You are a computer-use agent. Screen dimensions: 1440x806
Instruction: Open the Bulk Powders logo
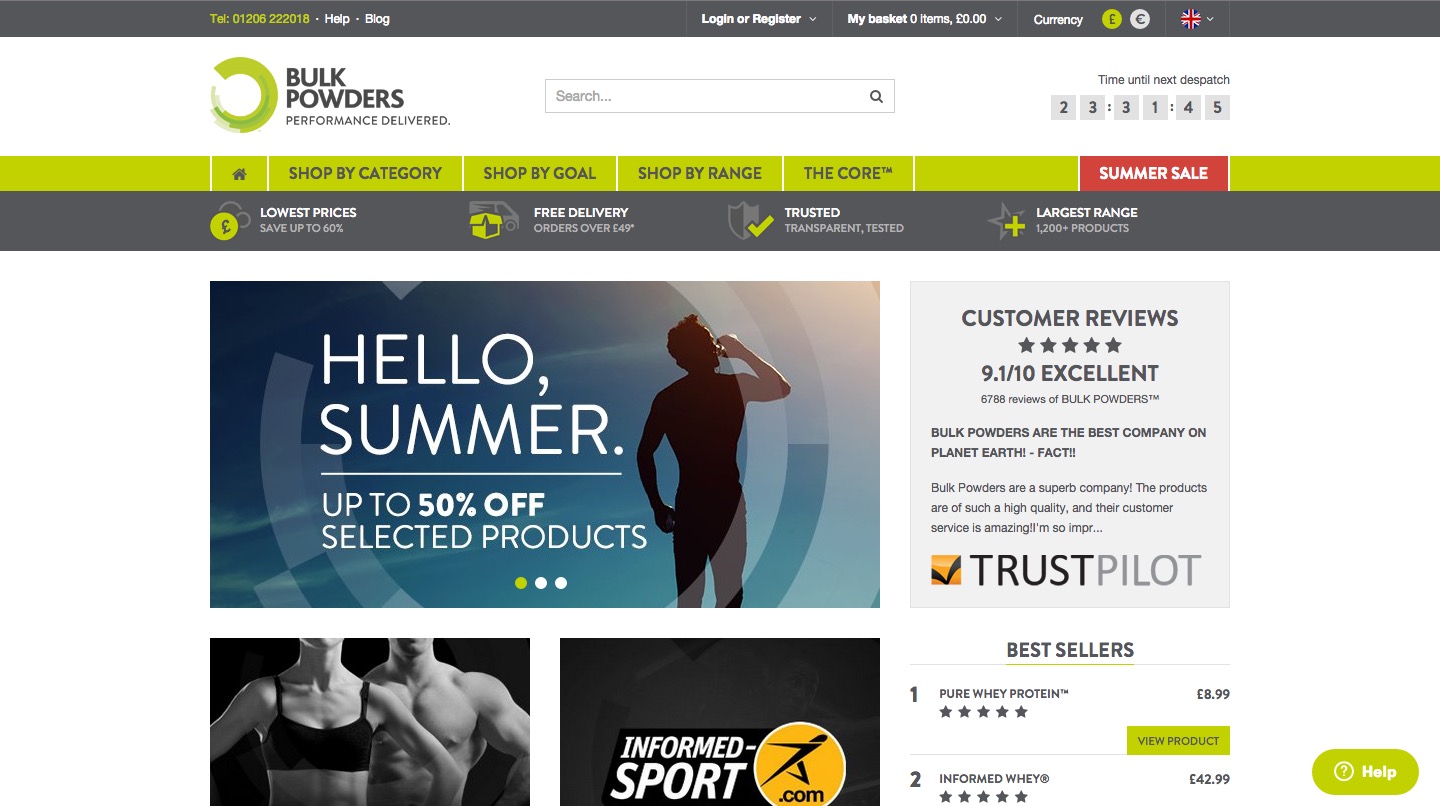(x=330, y=95)
